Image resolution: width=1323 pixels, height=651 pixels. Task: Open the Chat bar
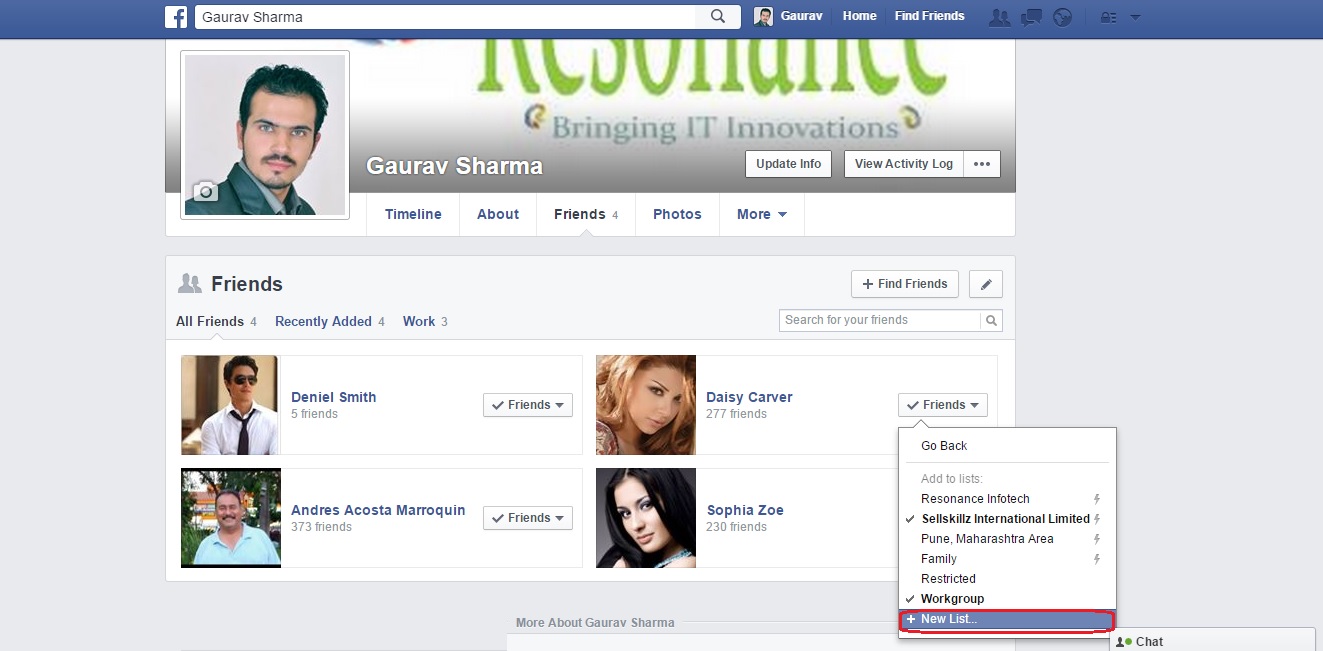[x=1213, y=640]
